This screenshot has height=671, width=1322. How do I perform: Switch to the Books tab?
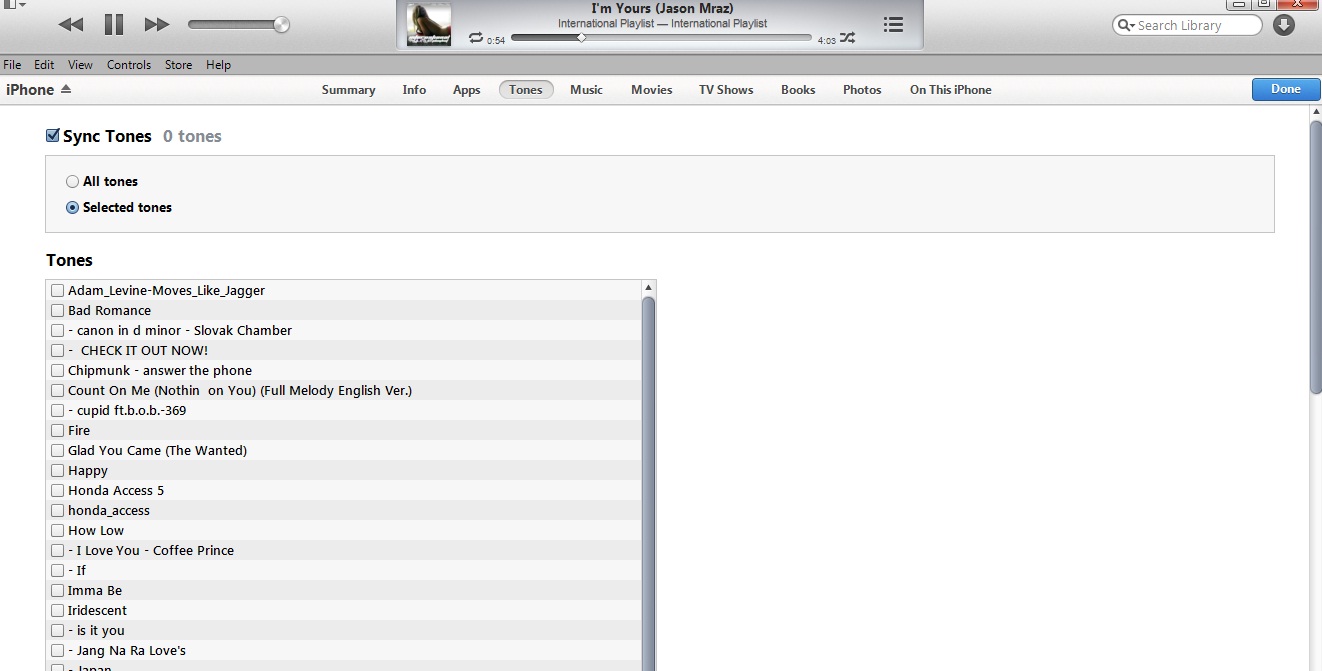(798, 90)
